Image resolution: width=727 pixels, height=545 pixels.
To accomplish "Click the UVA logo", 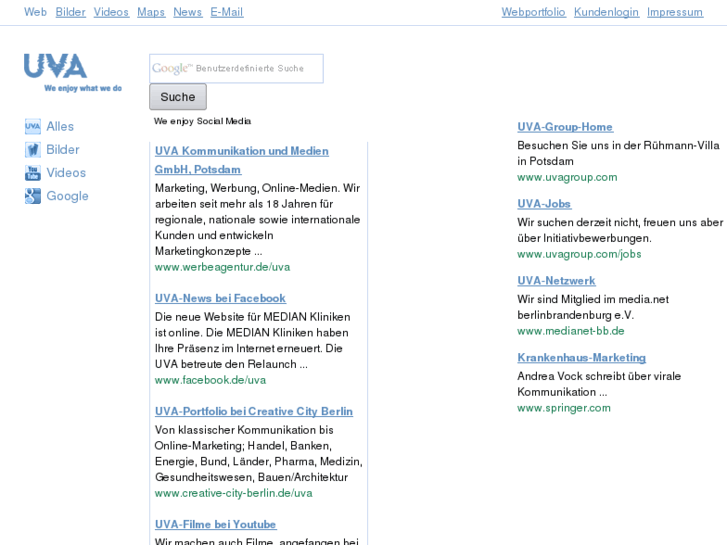I will (55, 65).
